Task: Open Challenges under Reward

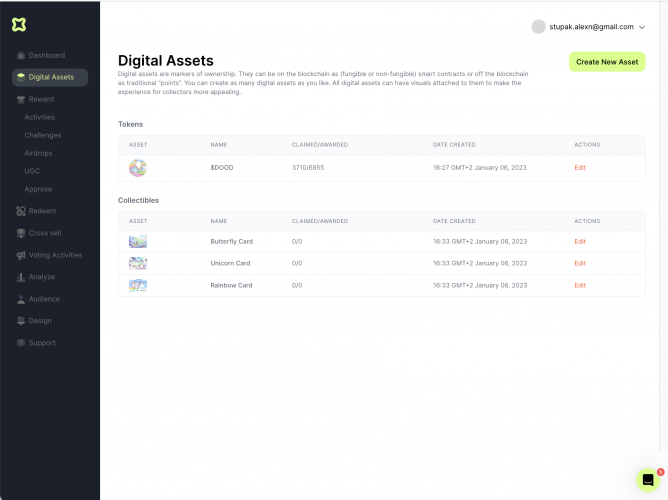Action: pos(43,135)
